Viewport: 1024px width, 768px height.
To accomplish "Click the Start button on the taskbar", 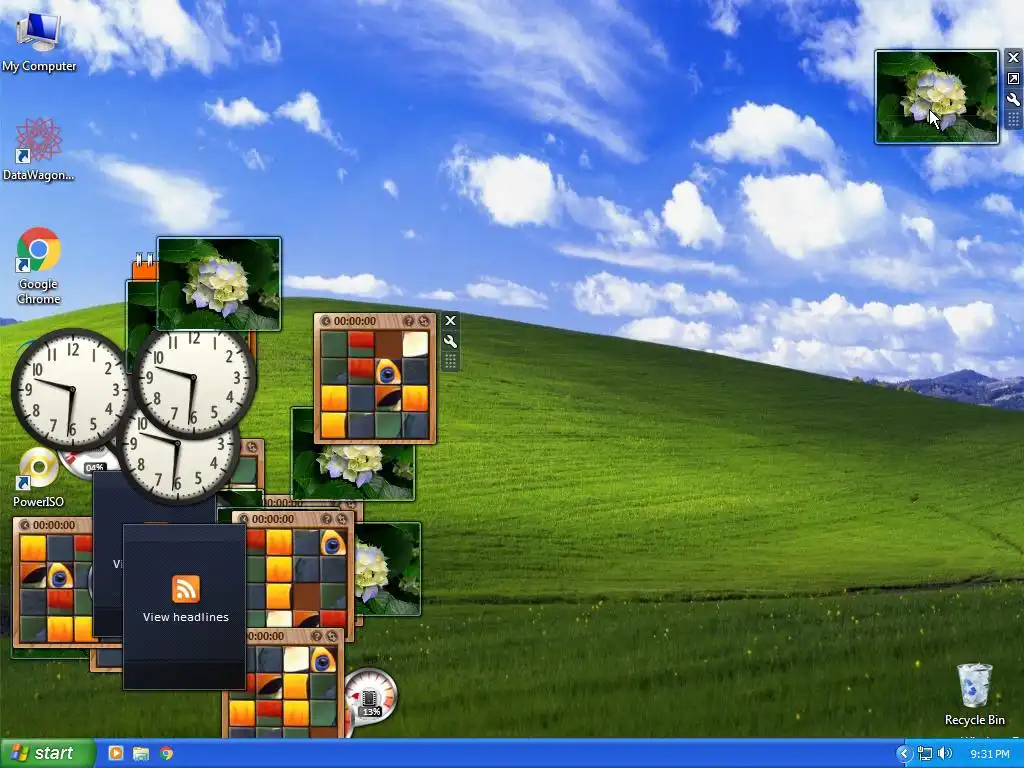I will [46, 754].
